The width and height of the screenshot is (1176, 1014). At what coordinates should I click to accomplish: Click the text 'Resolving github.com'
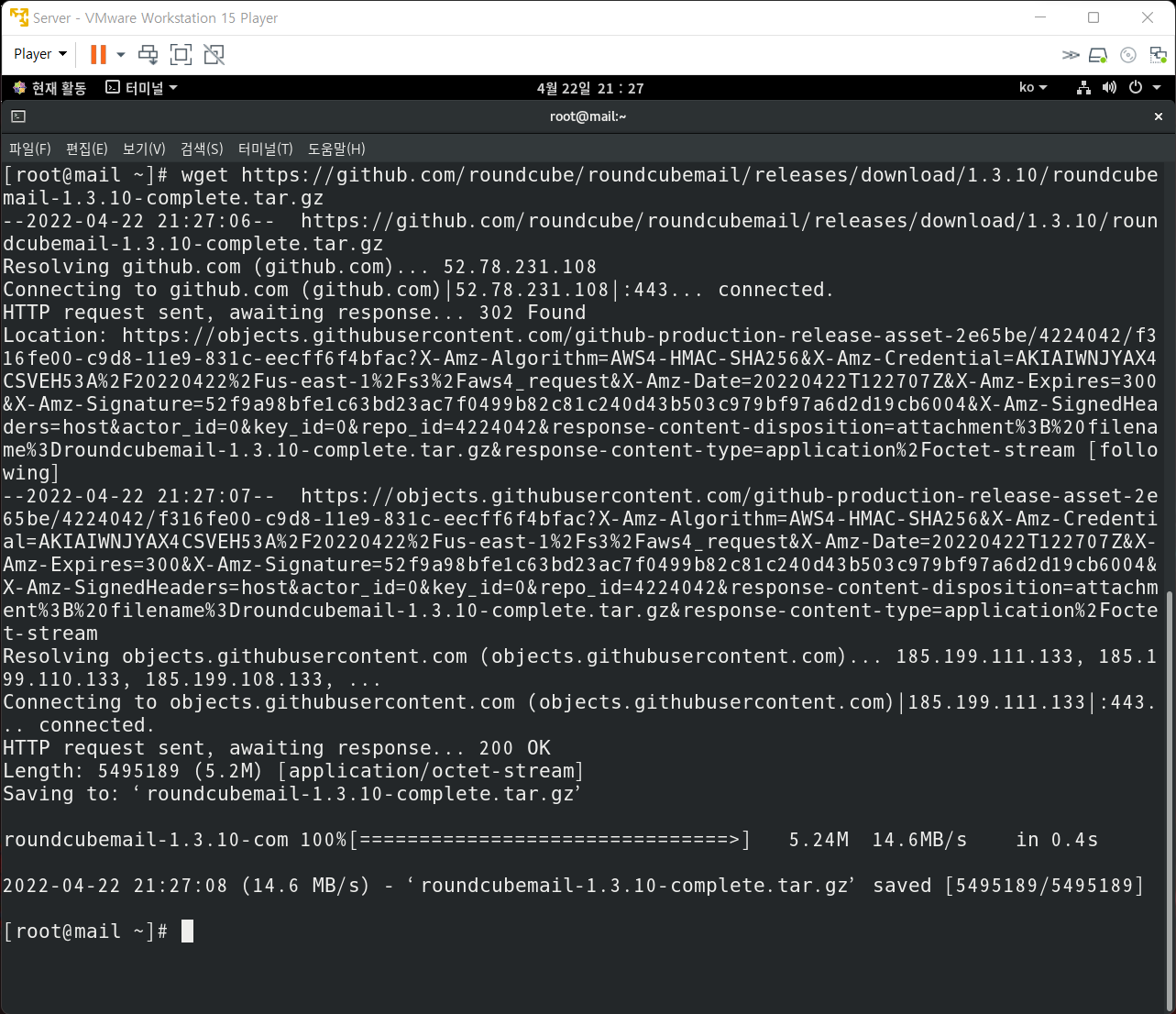click(x=122, y=267)
